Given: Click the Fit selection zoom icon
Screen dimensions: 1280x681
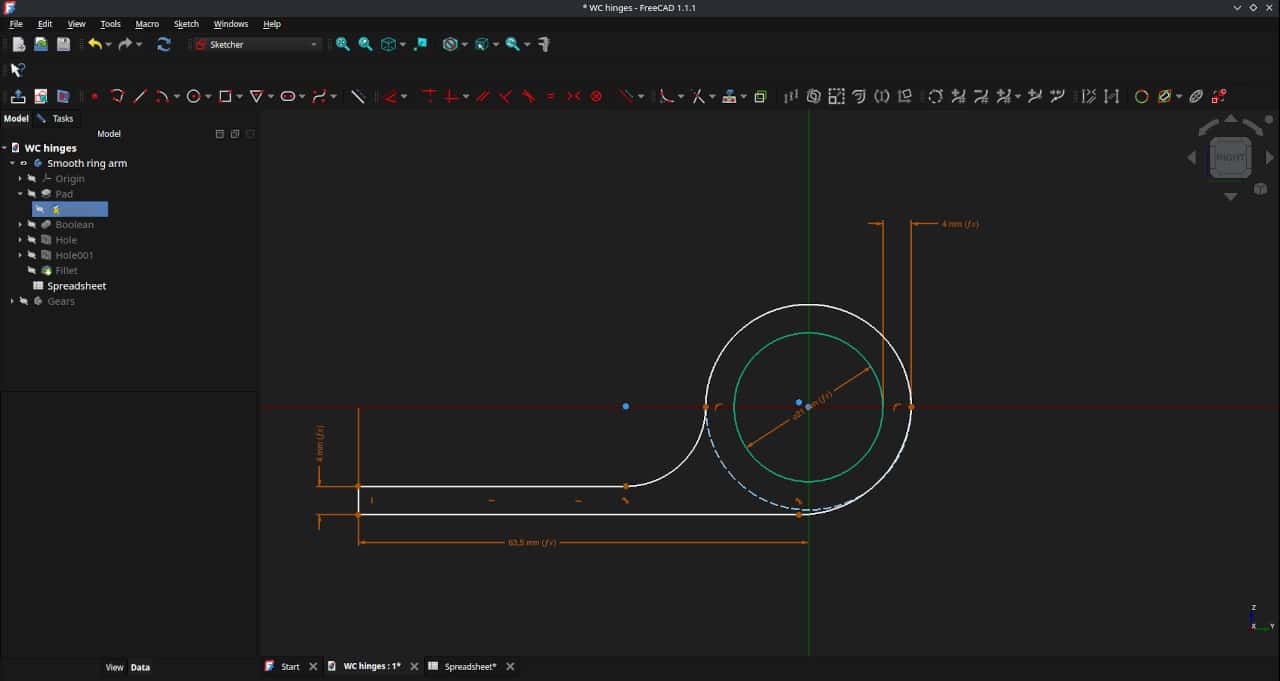Looking at the screenshot, I should [x=366, y=44].
